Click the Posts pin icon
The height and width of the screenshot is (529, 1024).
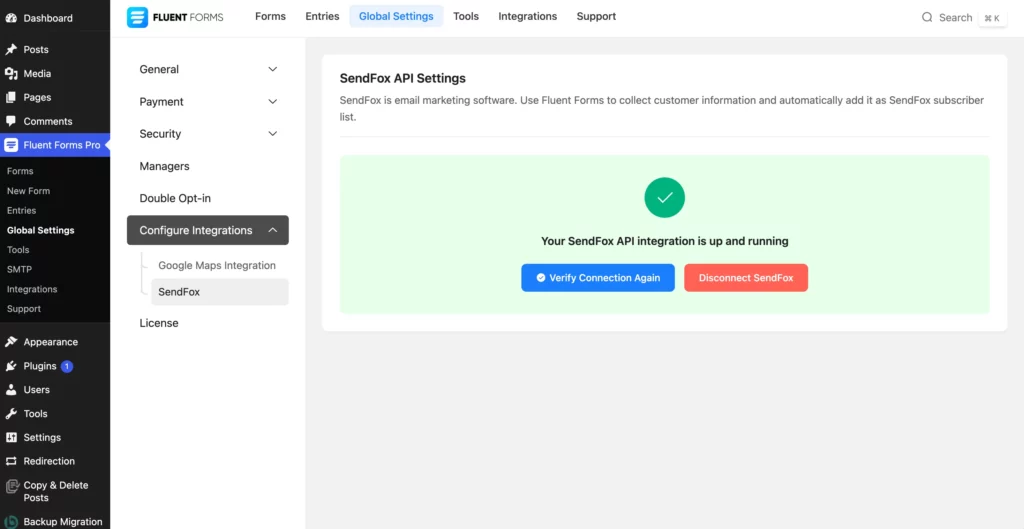tap(11, 50)
